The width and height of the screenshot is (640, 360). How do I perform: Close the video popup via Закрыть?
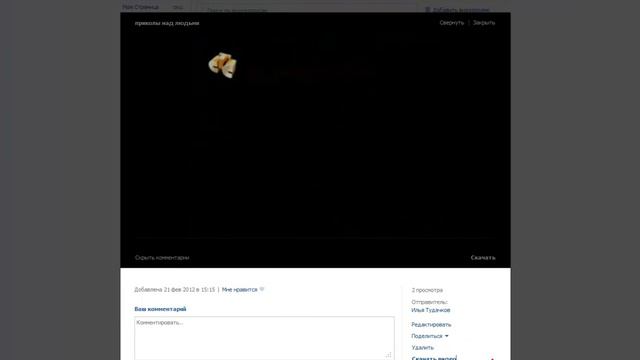tap(484, 23)
